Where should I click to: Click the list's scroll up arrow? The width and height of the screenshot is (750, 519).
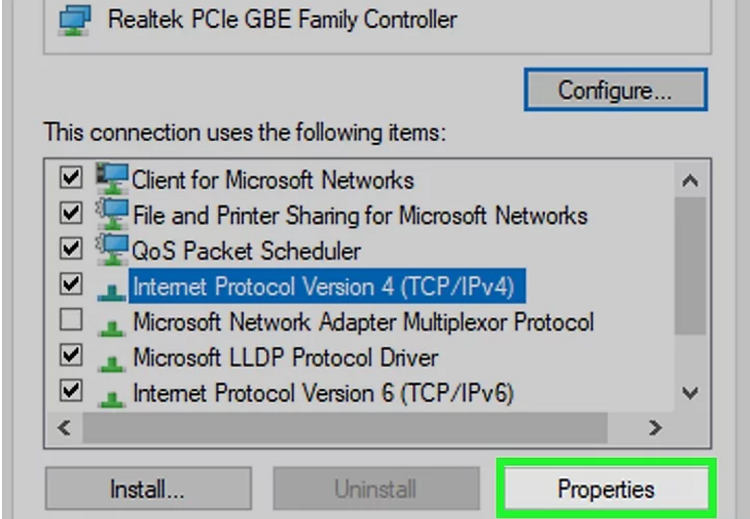pyautogui.click(x=690, y=181)
